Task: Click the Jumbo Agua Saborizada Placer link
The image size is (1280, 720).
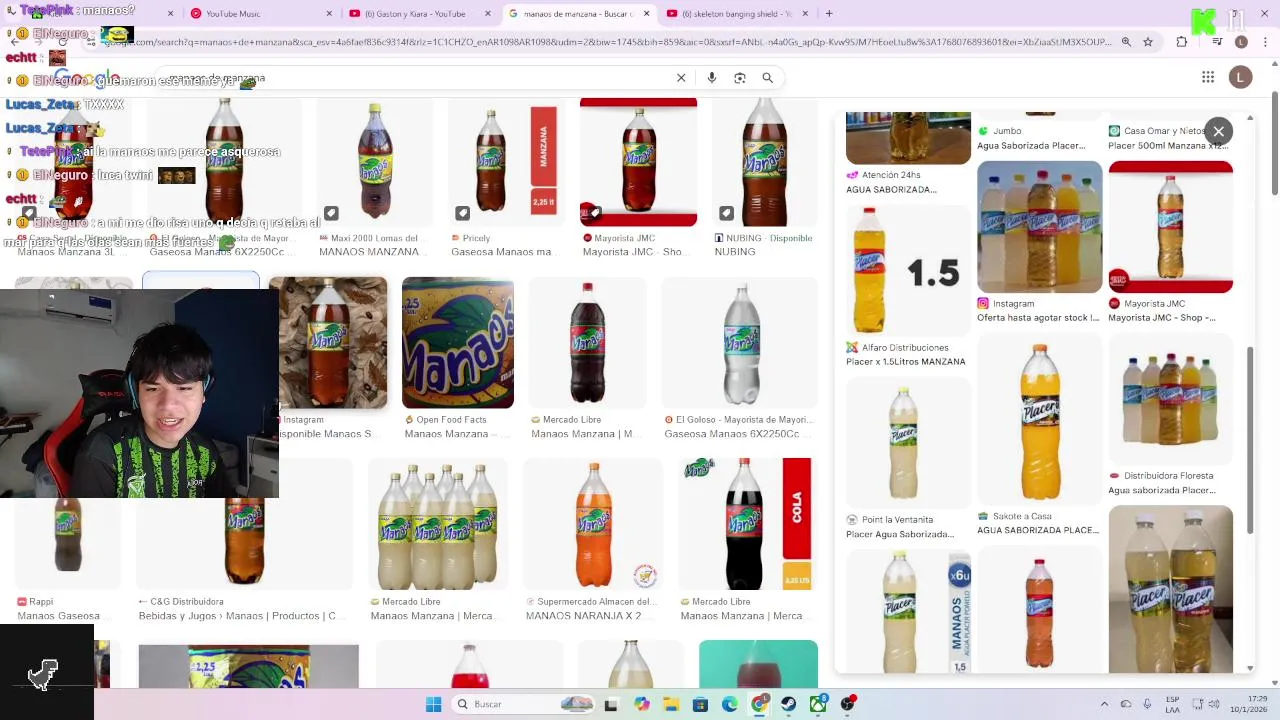Action: [1031, 138]
